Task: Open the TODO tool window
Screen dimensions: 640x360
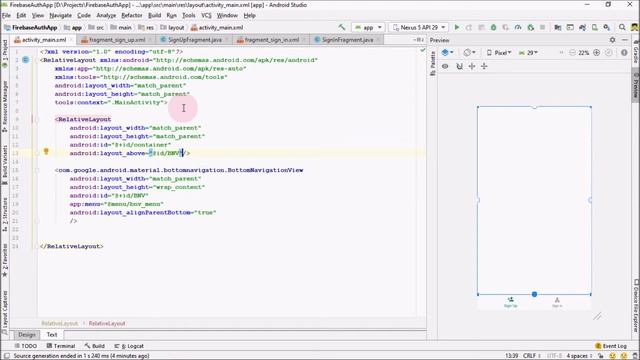Action: pyautogui.click(x=26, y=346)
